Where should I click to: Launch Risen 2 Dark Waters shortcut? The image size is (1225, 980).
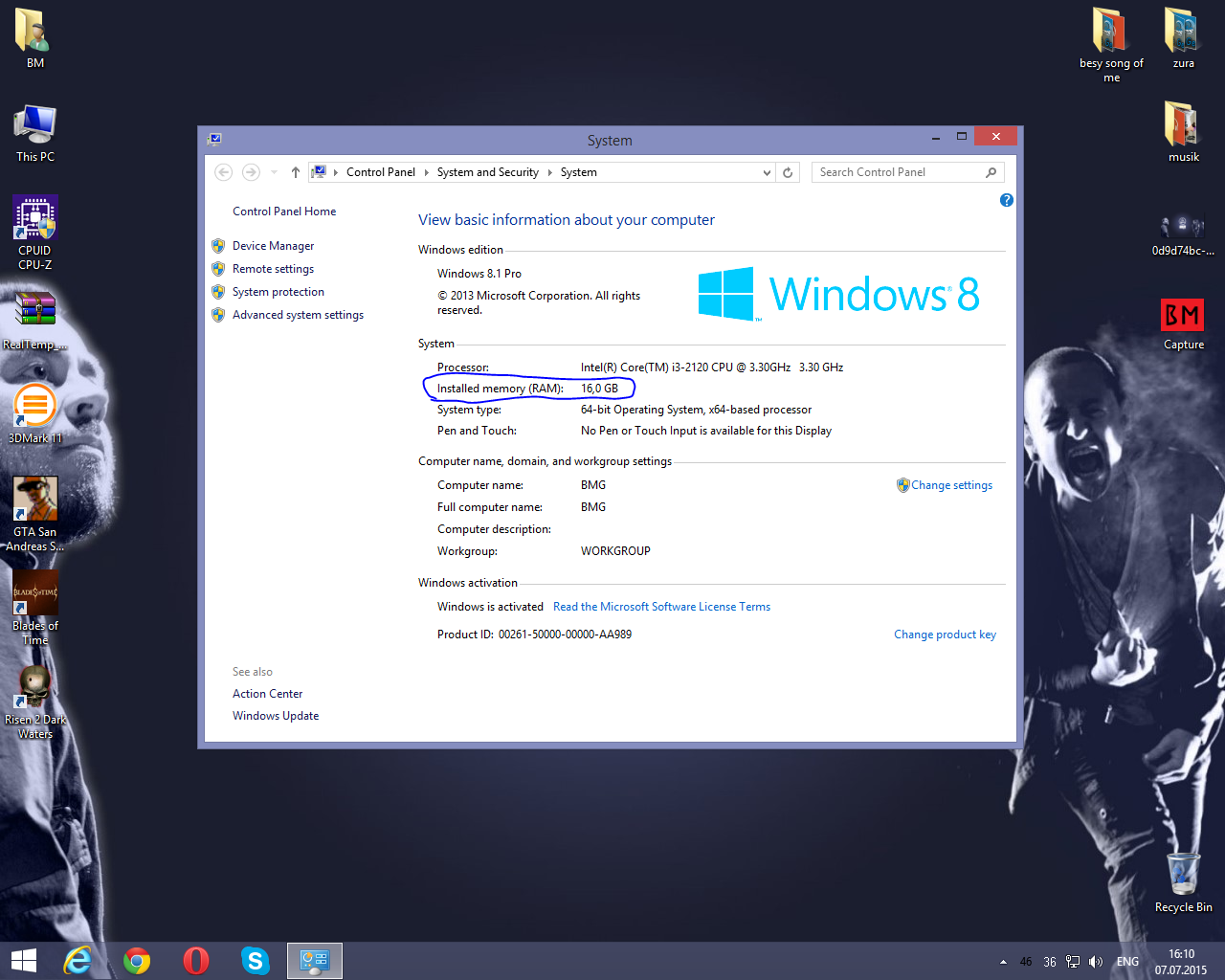tap(34, 702)
